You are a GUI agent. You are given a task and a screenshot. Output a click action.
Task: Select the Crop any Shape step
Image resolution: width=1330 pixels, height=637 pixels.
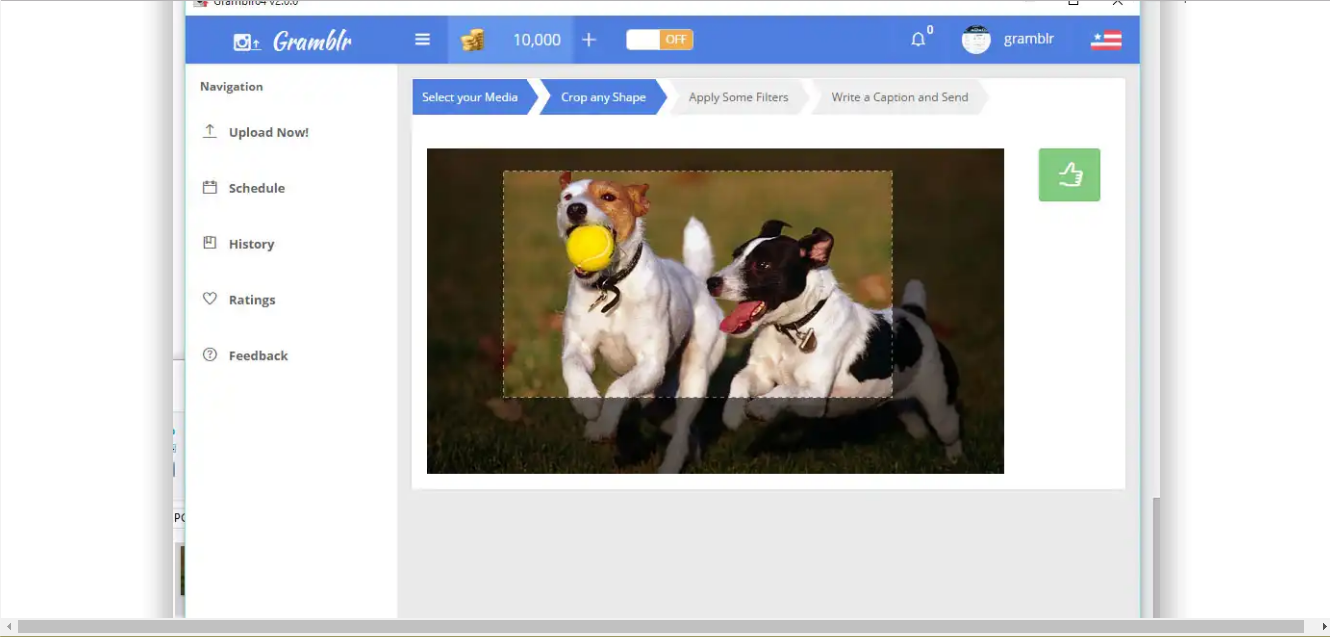(603, 97)
